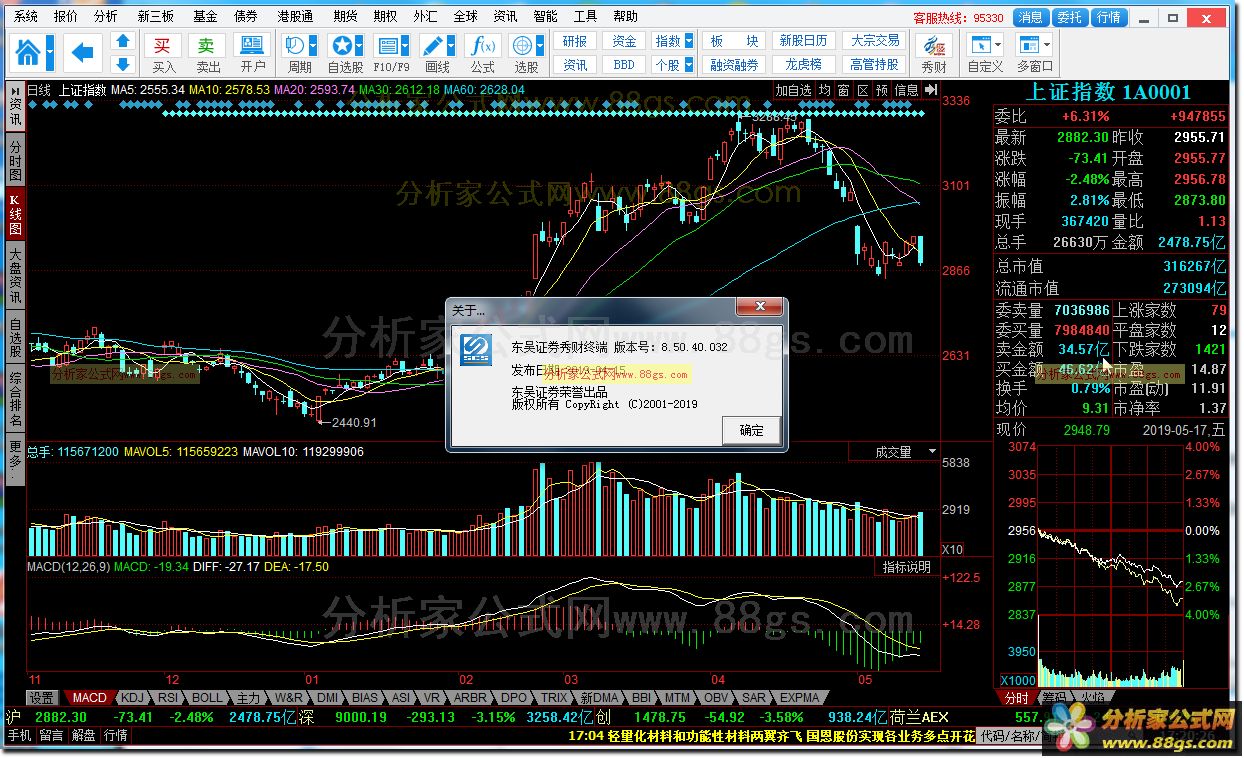The height and width of the screenshot is (758, 1244).
Task: Select the 画线 draw line pencil icon
Action: point(433,46)
